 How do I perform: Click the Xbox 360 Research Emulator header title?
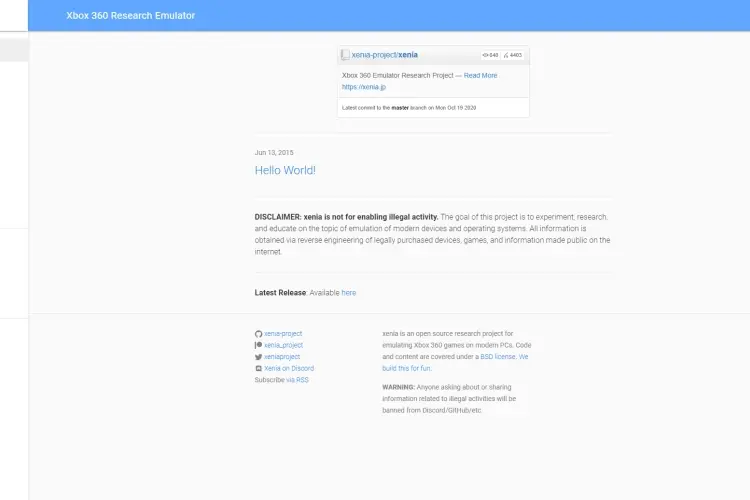(131, 16)
